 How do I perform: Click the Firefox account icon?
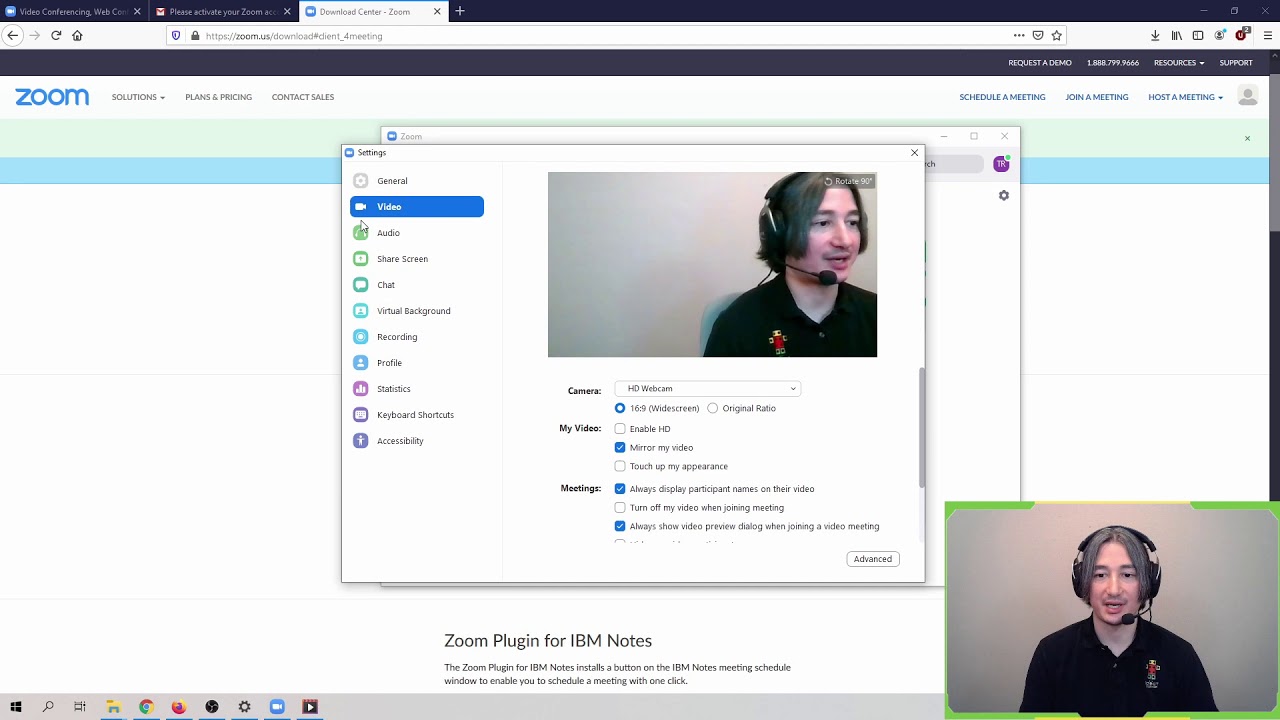(1220, 36)
